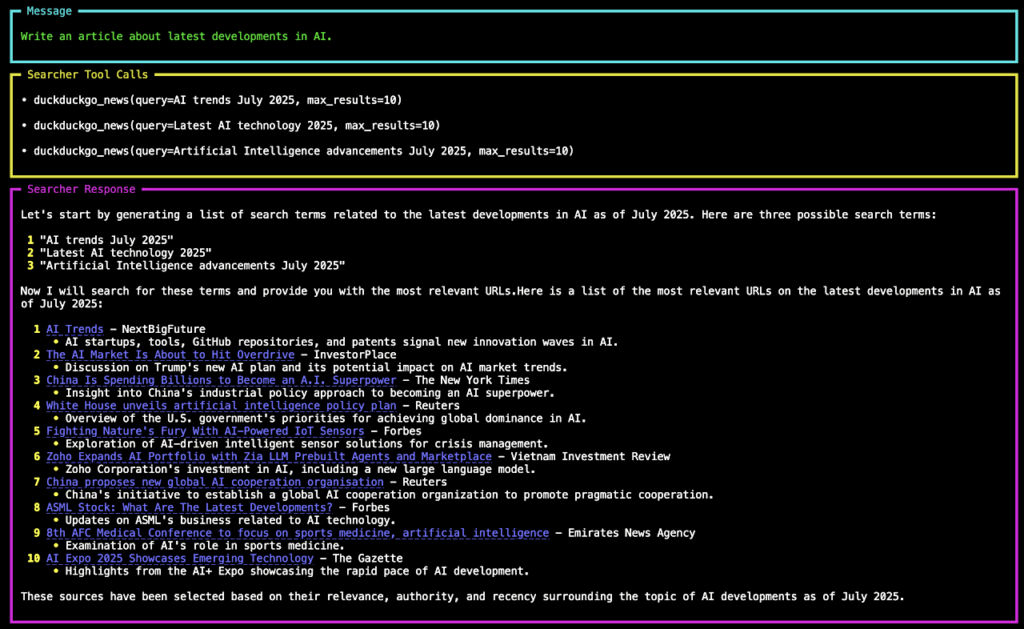Viewport: 1024px width, 629px height.
Task: Click 'Reuters' beside the White House article
Action: (438, 406)
